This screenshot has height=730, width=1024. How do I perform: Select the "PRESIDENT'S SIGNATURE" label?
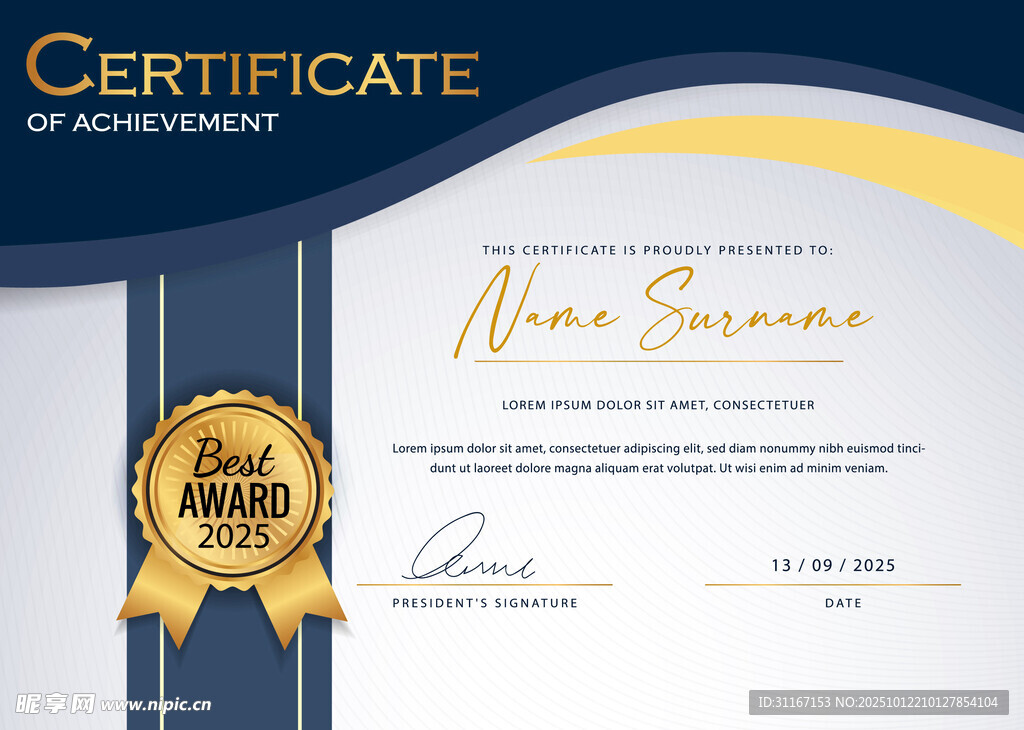coord(485,603)
